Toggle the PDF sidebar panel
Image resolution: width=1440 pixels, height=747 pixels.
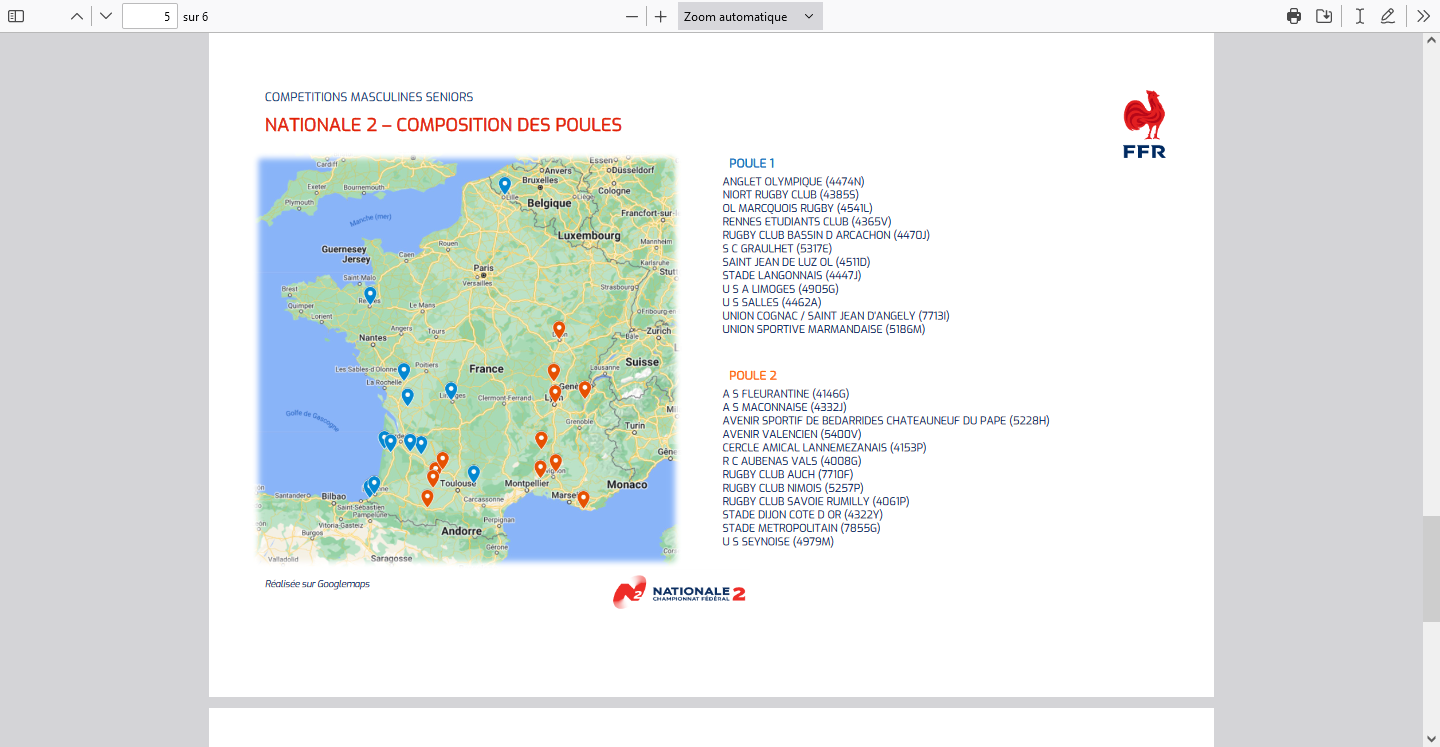[x=16, y=16]
